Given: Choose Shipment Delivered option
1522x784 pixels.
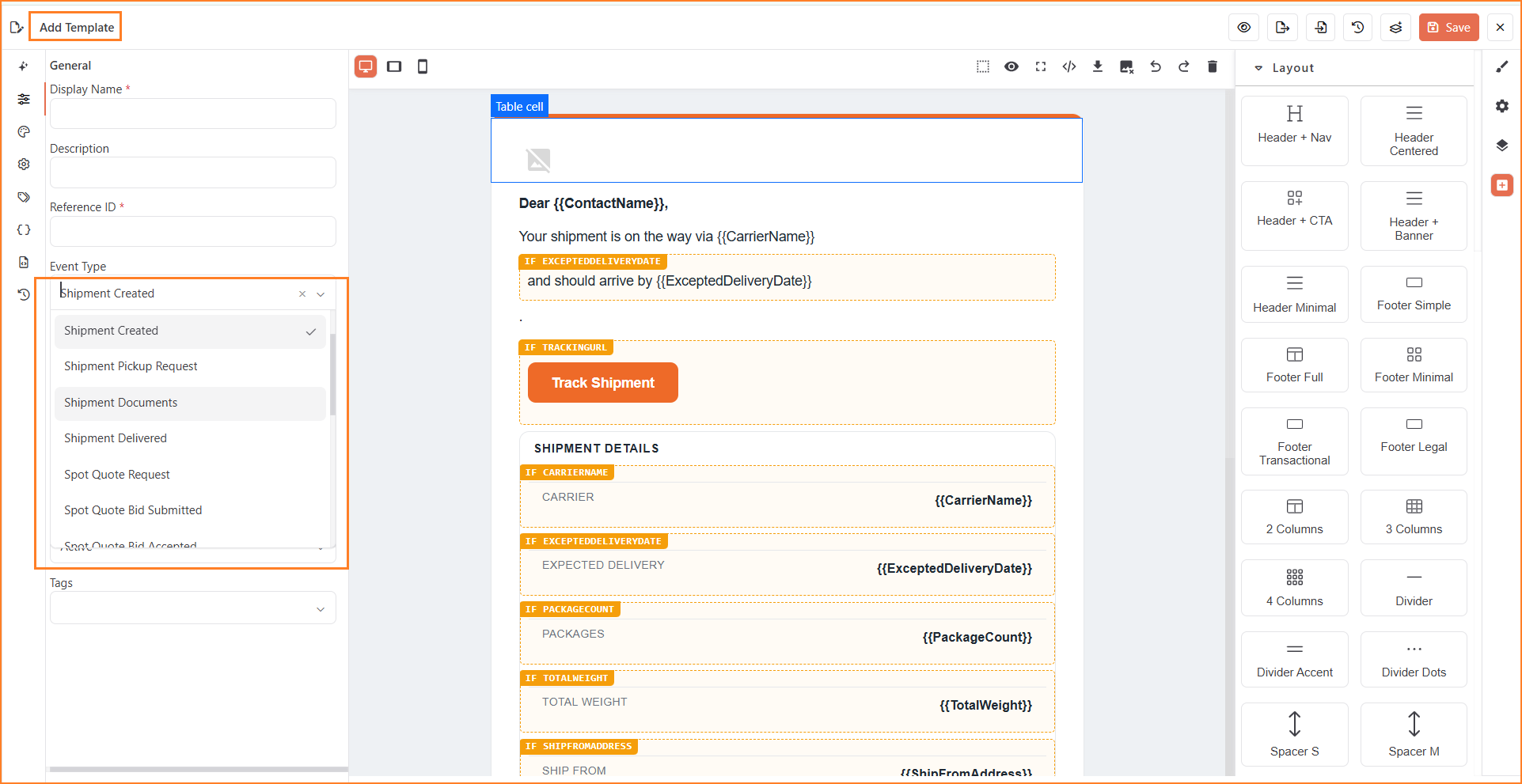Looking at the screenshot, I should pyautogui.click(x=190, y=438).
